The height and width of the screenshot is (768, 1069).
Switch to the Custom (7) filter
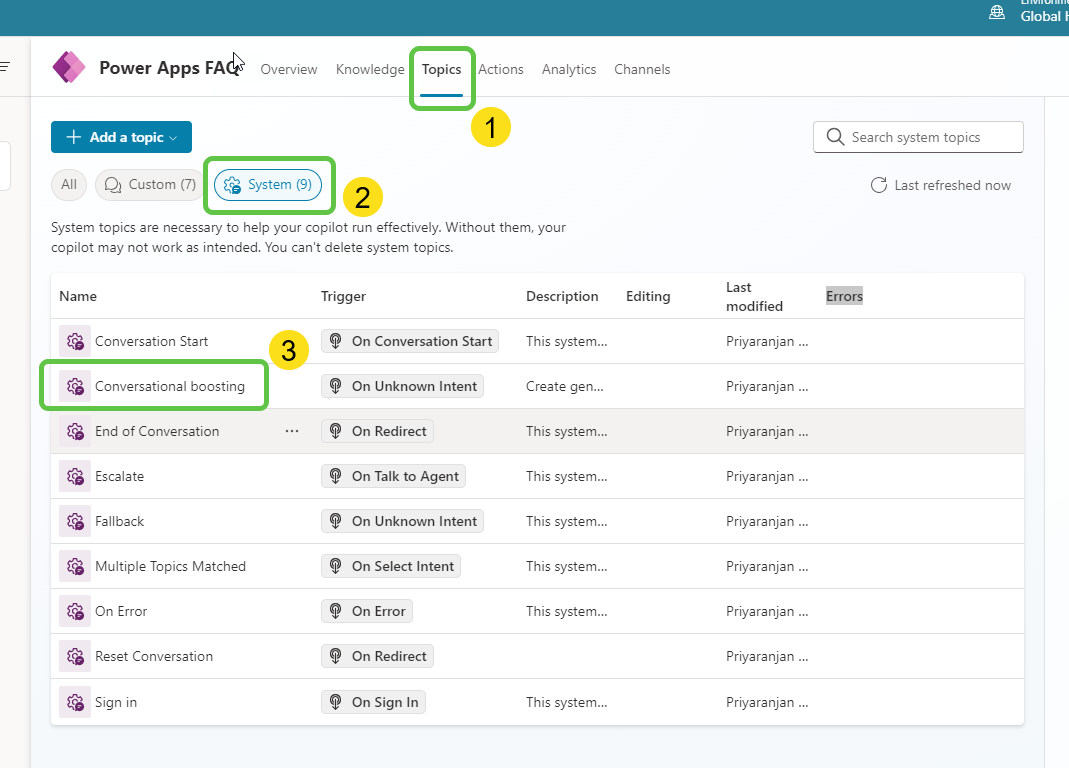click(x=148, y=184)
